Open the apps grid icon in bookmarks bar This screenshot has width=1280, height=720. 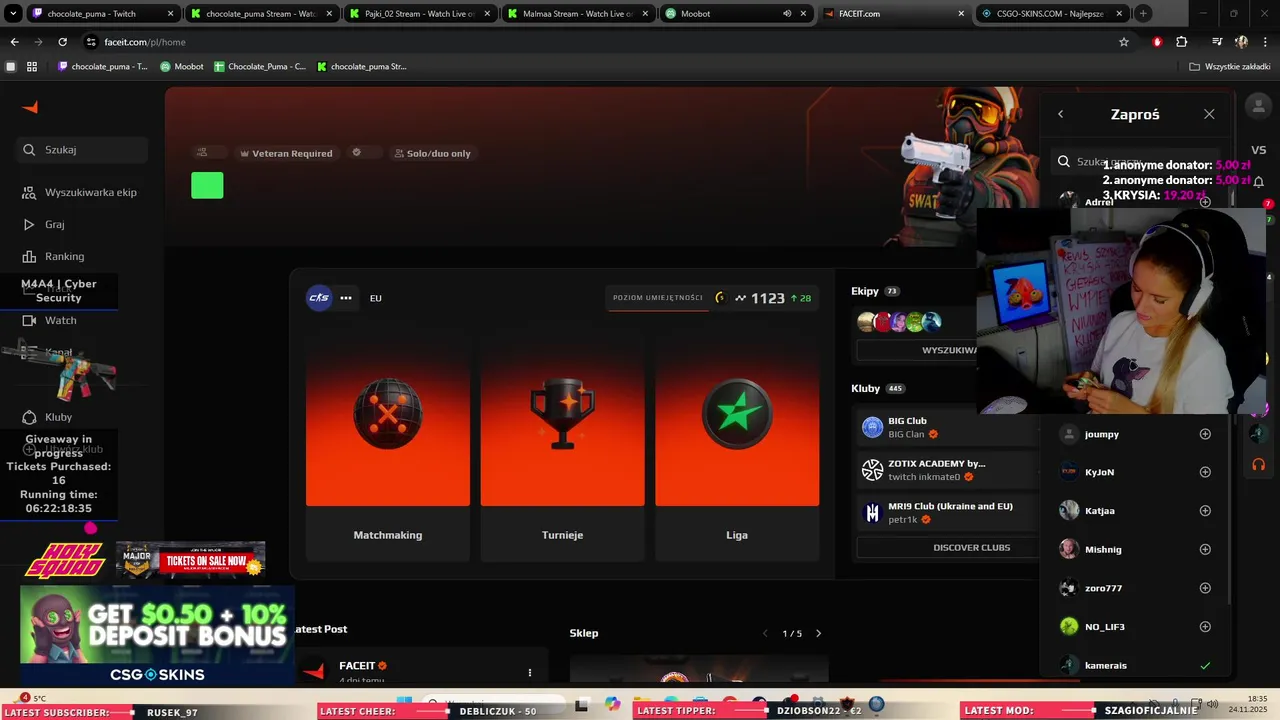click(32, 66)
